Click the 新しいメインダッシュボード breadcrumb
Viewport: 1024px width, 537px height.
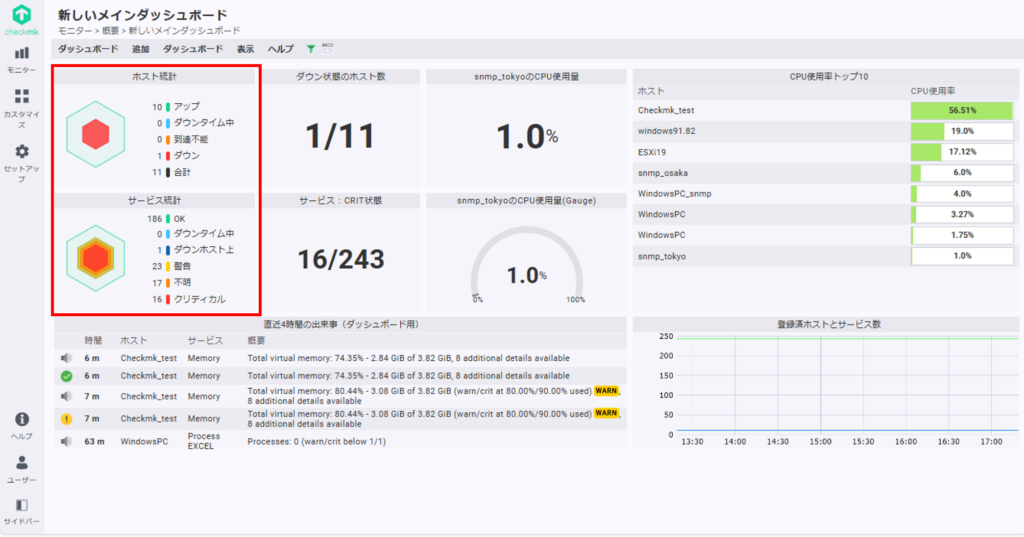[x=184, y=31]
